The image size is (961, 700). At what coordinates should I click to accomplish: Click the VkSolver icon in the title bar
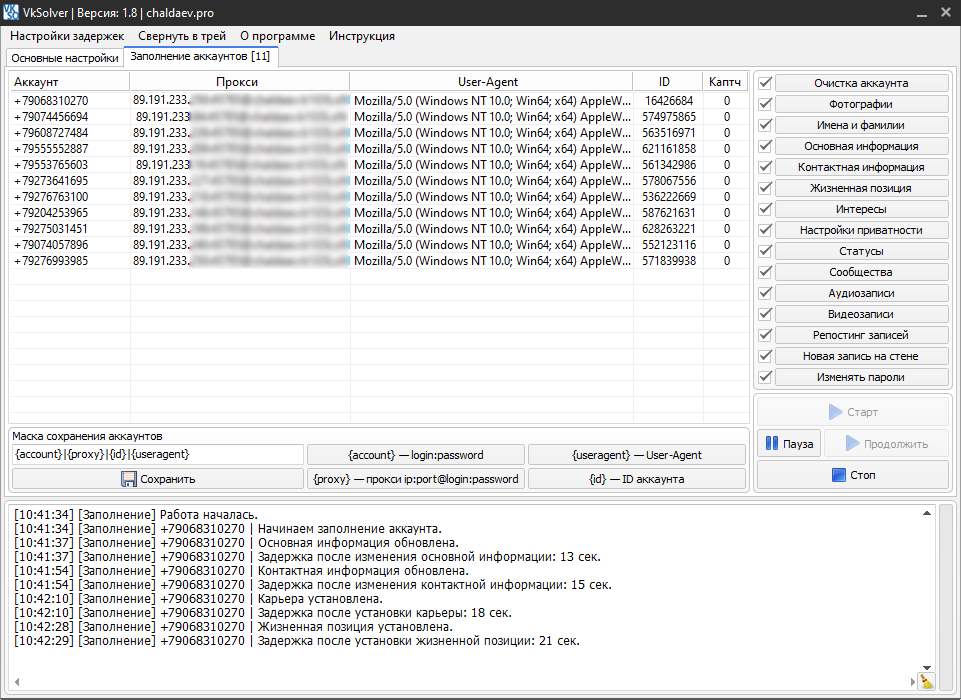(x=13, y=12)
